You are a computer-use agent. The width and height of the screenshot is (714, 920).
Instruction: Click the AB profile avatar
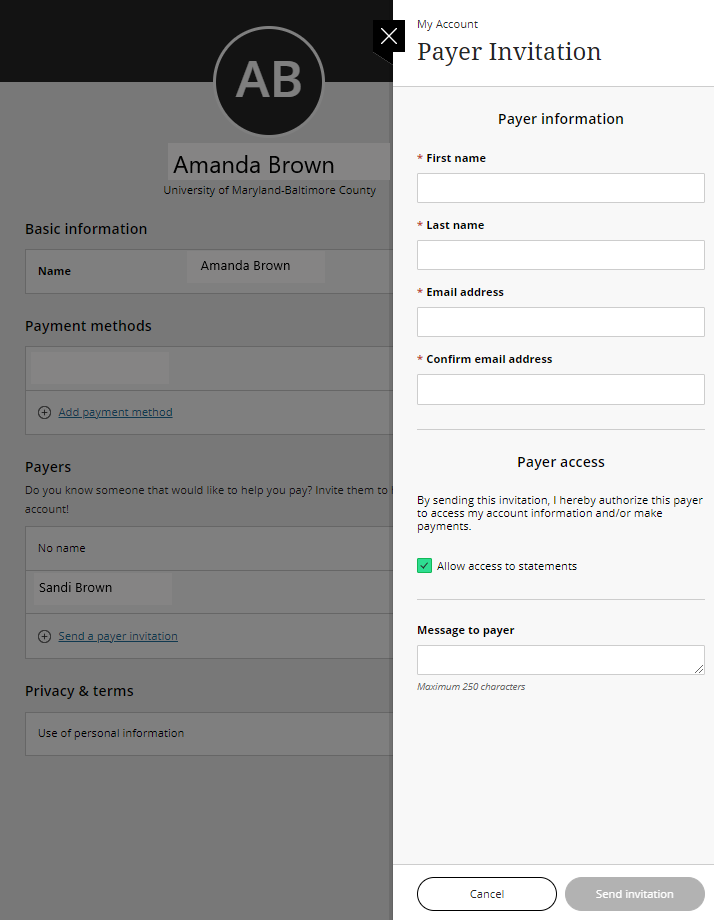[269, 81]
